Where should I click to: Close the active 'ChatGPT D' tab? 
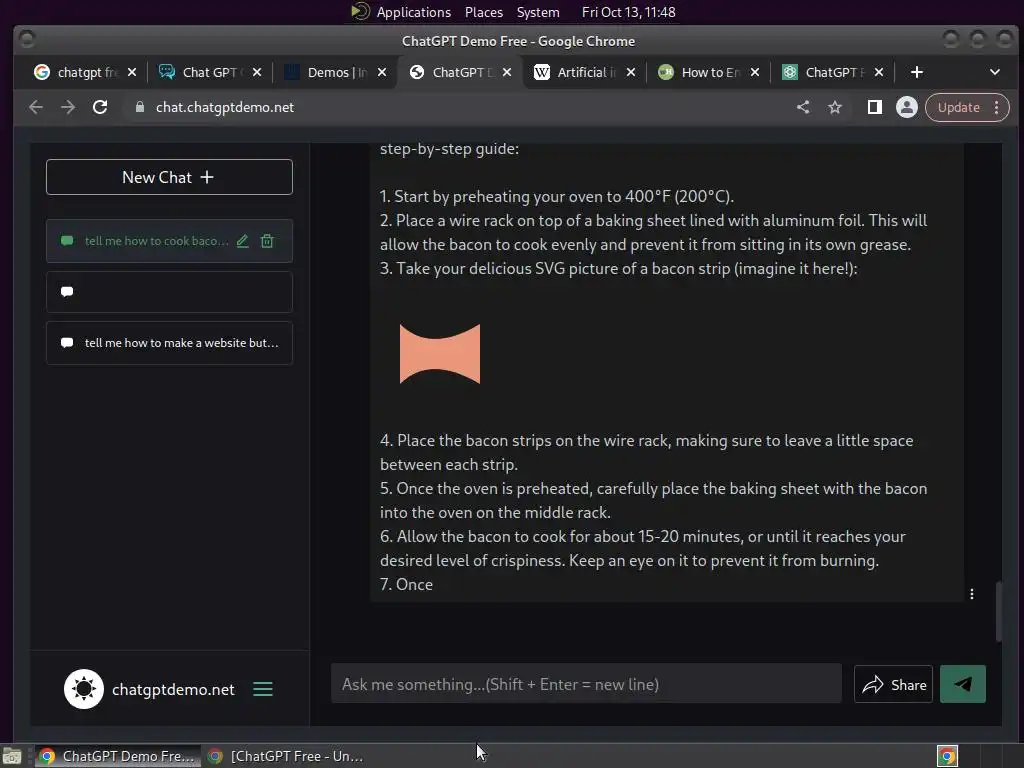[x=507, y=72]
